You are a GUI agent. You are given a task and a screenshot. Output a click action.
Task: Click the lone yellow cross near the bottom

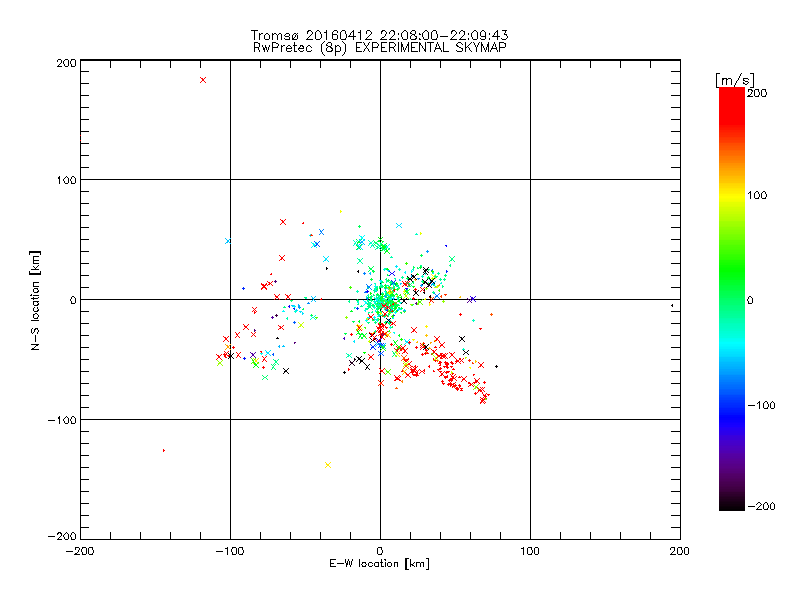pos(328,465)
